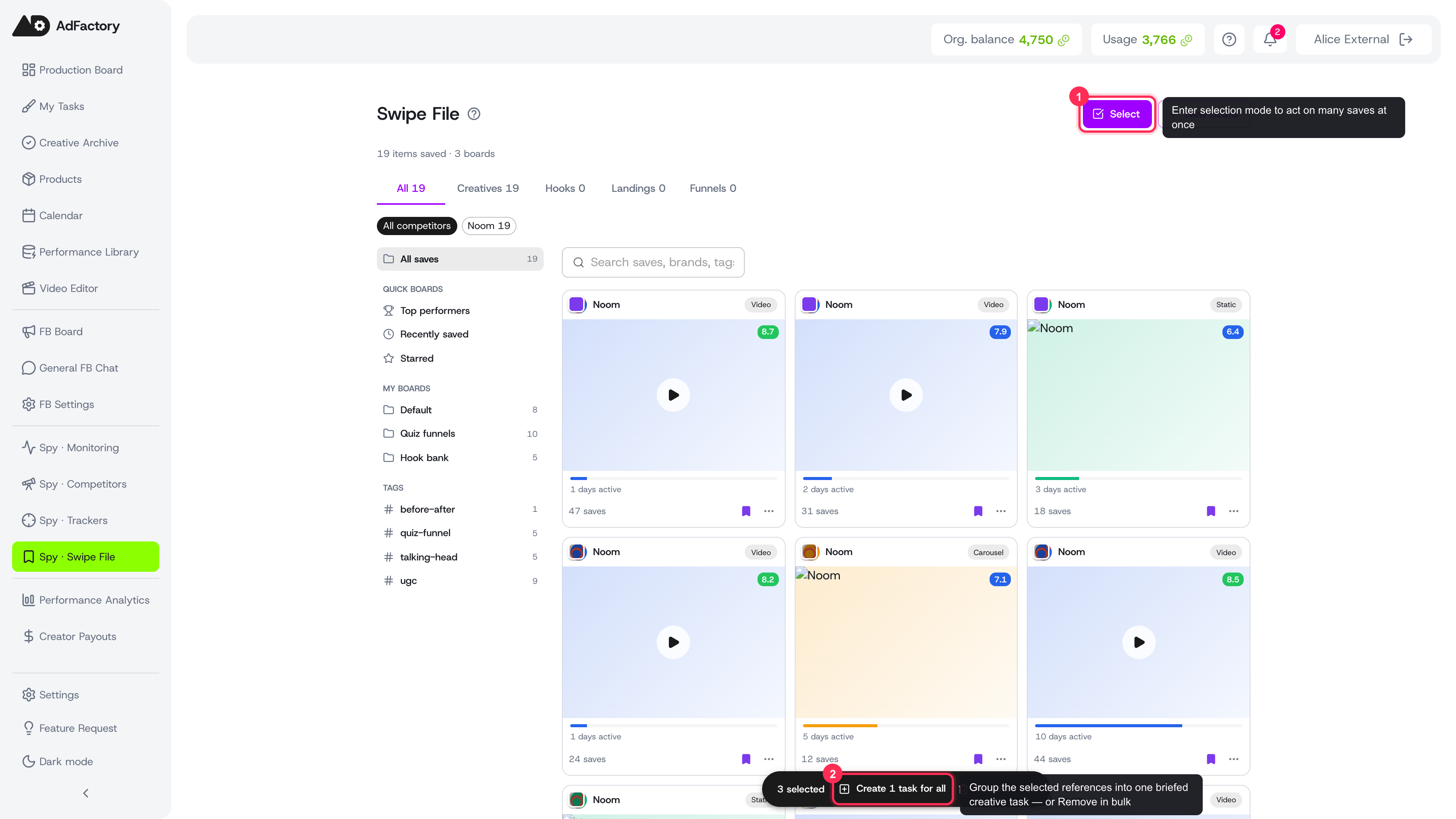Open Spy Competitors
Image resolution: width=1456 pixels, height=819 pixels.
tap(85, 485)
